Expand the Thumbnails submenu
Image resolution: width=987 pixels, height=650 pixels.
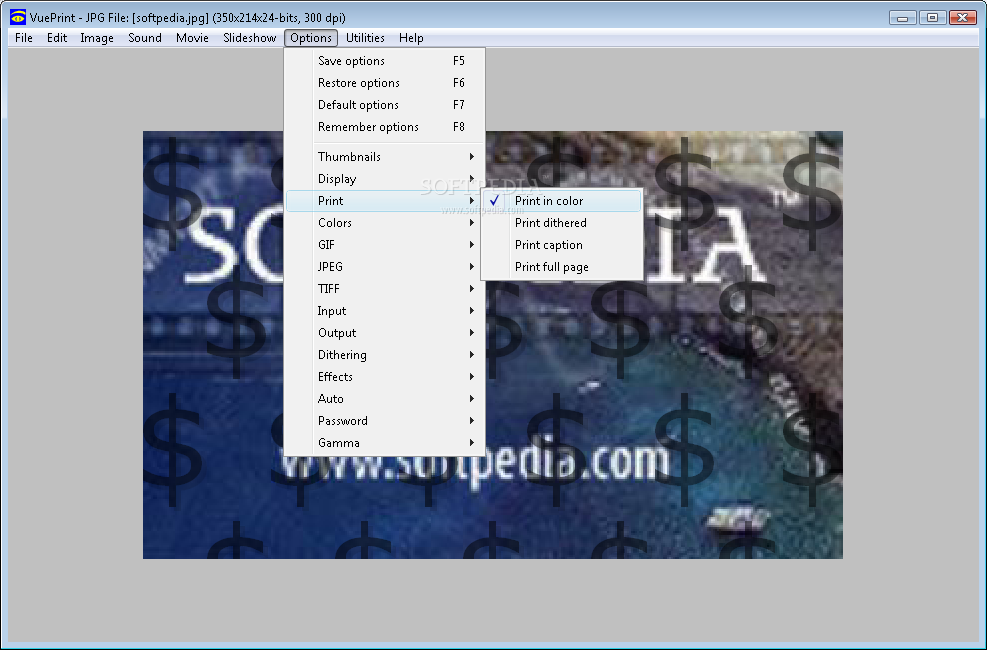tap(385, 157)
